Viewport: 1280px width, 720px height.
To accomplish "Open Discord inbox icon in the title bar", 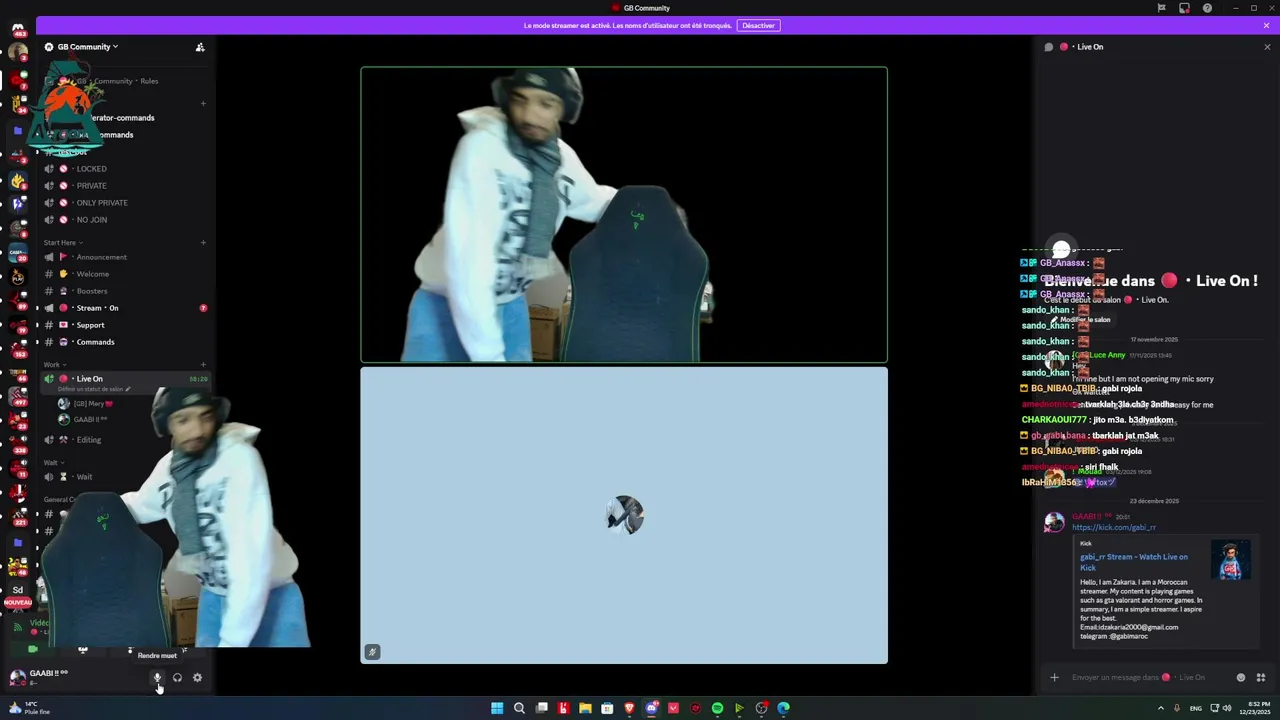I will [1184, 8].
